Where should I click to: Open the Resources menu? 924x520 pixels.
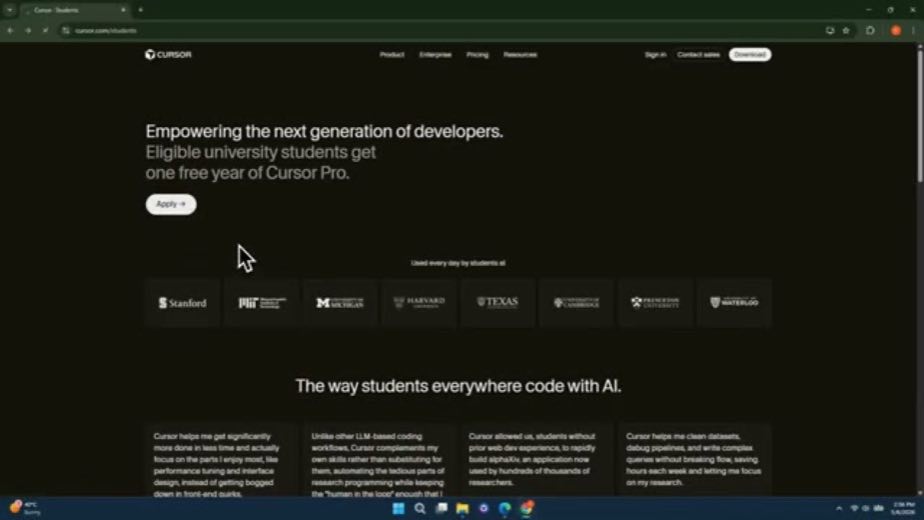click(x=520, y=55)
